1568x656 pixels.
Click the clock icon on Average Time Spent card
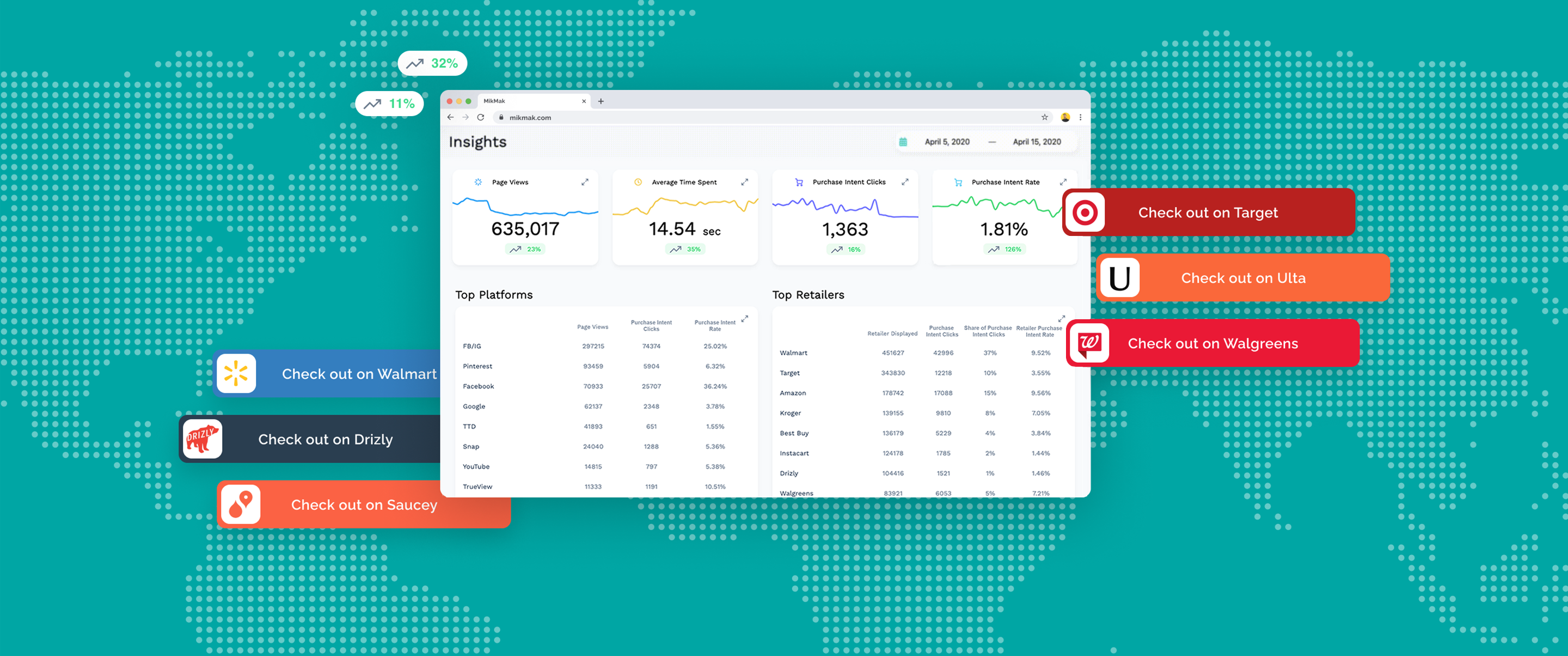click(639, 181)
